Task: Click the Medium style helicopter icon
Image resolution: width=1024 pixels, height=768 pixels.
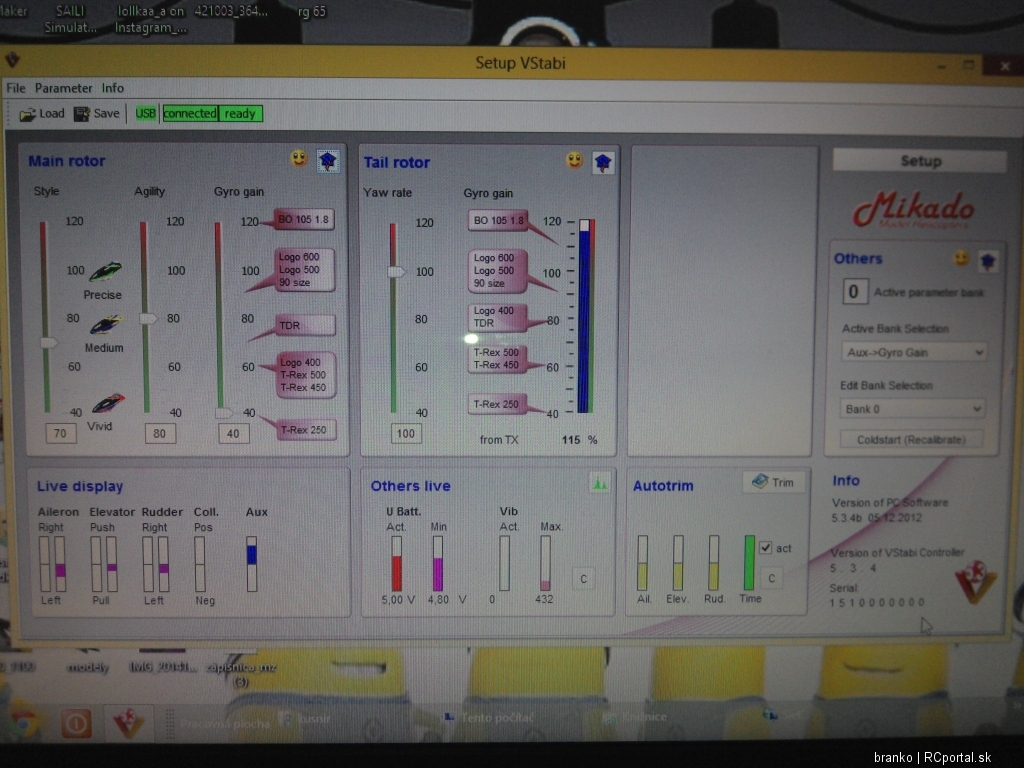Action: pos(105,325)
